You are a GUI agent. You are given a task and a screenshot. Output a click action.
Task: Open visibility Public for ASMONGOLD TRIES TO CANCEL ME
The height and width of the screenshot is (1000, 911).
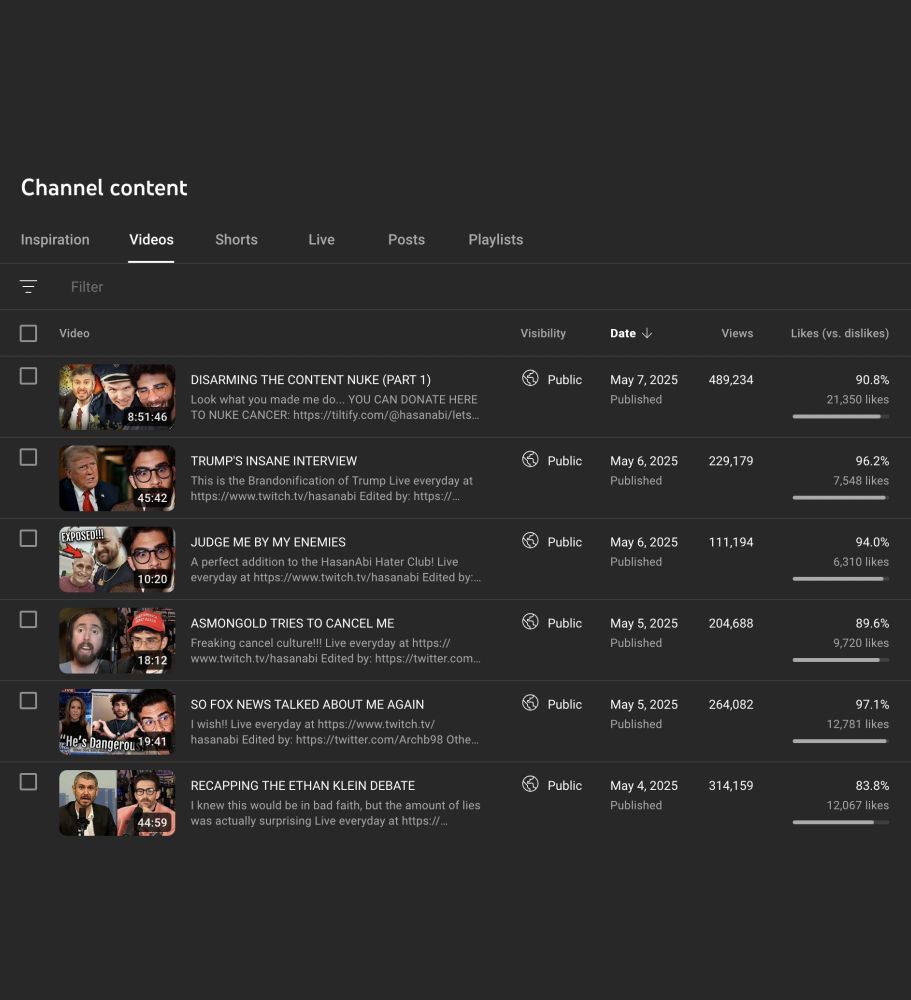(565, 623)
